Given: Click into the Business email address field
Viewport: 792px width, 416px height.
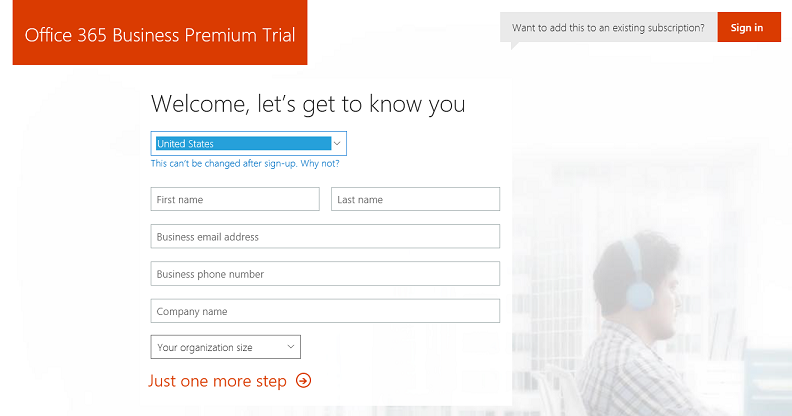Looking at the screenshot, I should click(325, 237).
